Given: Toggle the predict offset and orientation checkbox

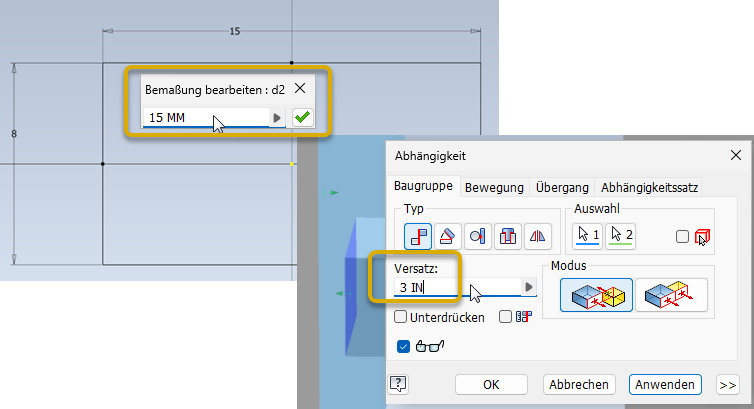Looking at the screenshot, I should pyautogui.click(x=505, y=317).
